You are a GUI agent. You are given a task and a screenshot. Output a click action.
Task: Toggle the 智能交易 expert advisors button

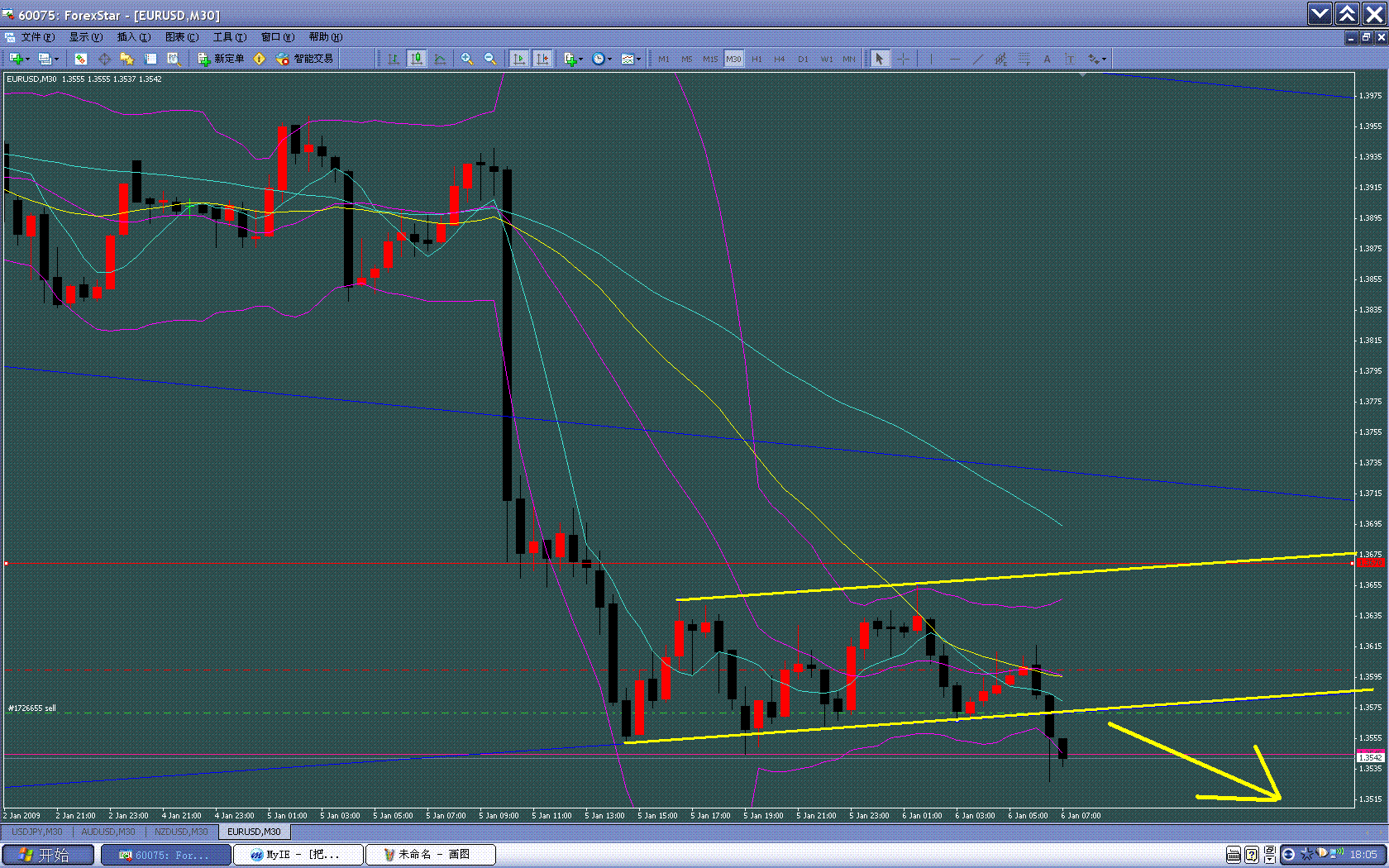click(305, 59)
